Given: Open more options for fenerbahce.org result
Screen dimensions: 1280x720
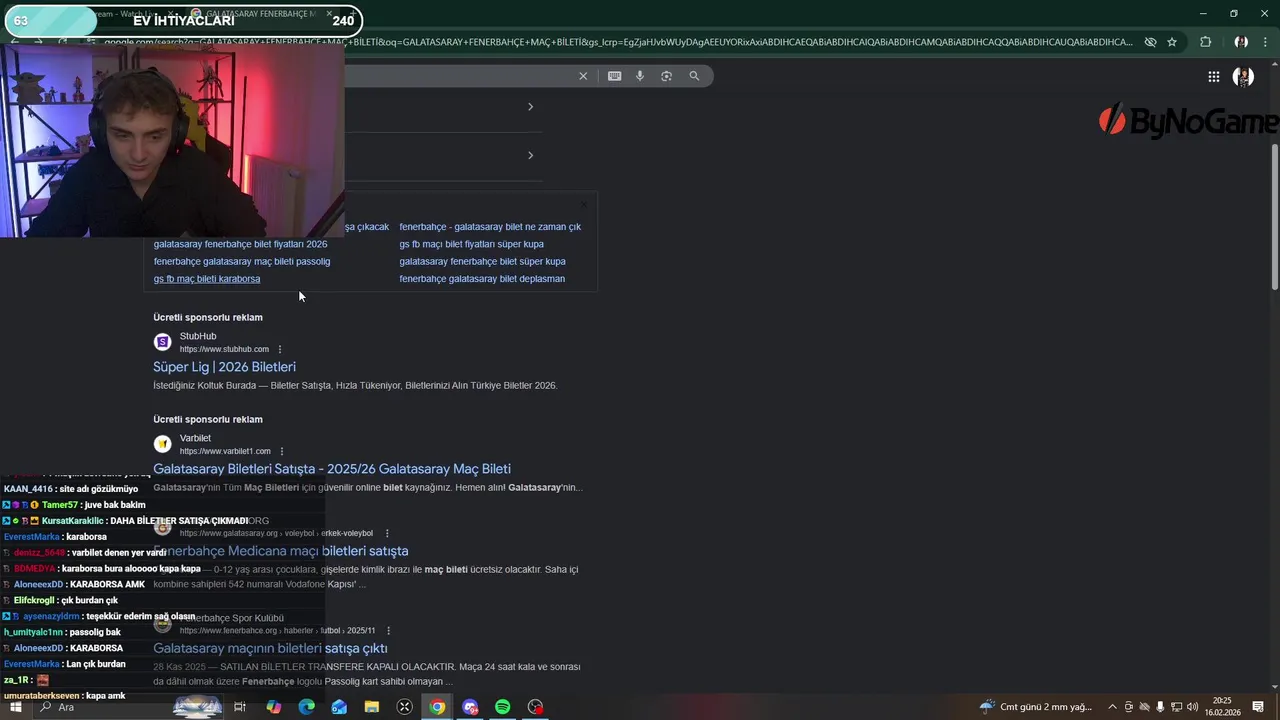Looking at the screenshot, I should point(388,631).
